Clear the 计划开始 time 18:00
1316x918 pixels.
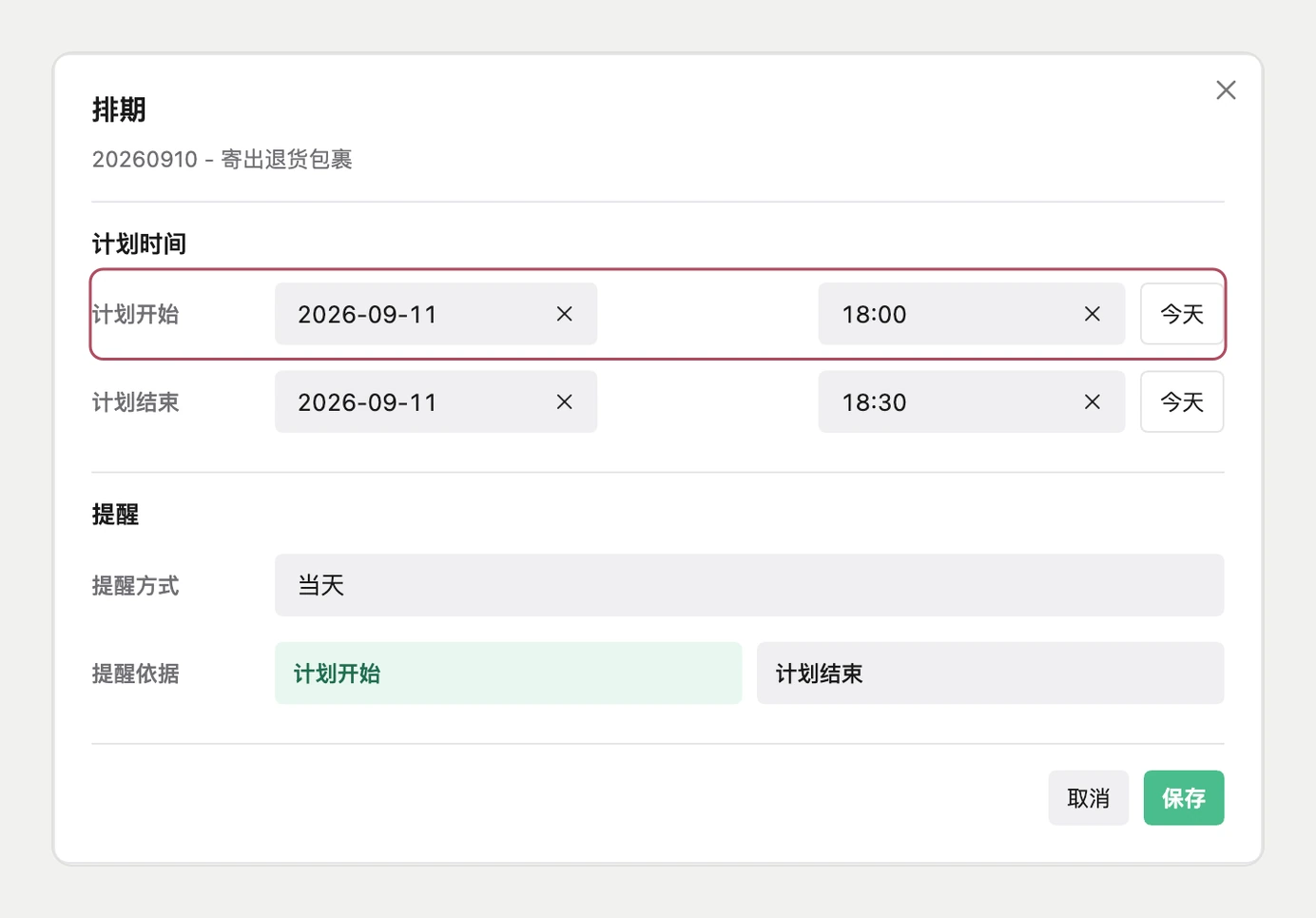[1092, 314]
